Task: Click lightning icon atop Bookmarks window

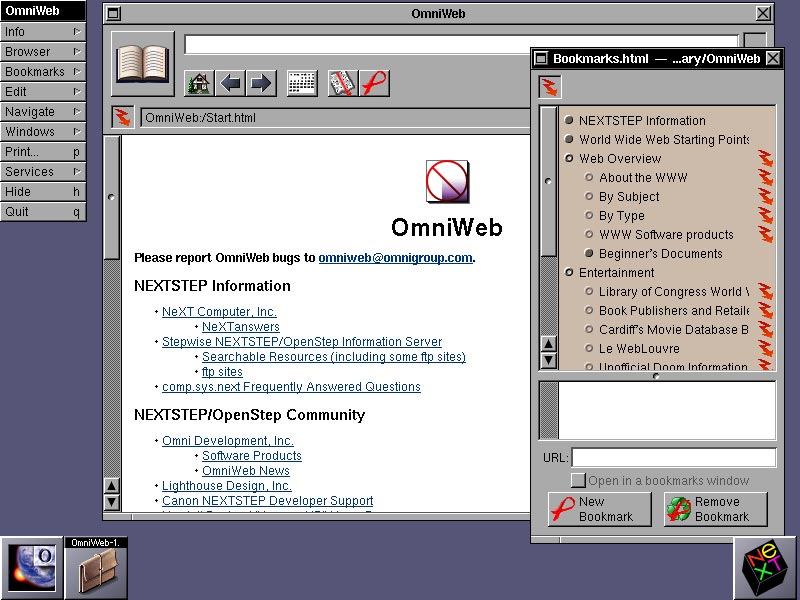Action: click(x=550, y=86)
